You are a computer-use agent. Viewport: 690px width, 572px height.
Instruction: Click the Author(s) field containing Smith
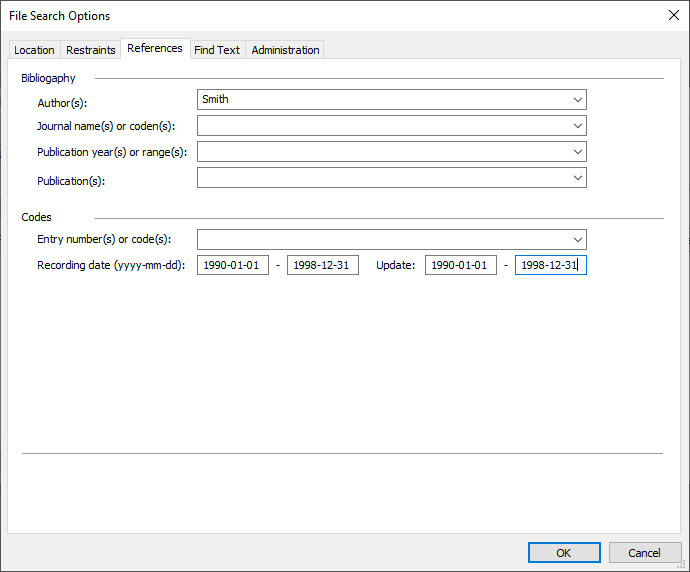pyautogui.click(x=380, y=100)
